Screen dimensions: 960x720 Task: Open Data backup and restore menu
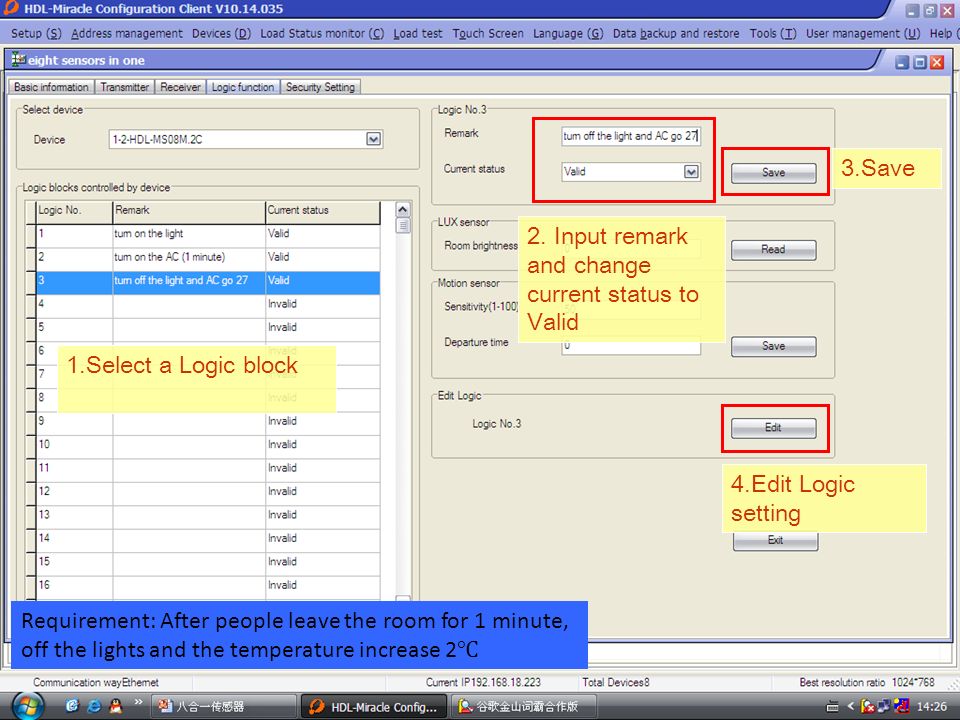(676, 33)
